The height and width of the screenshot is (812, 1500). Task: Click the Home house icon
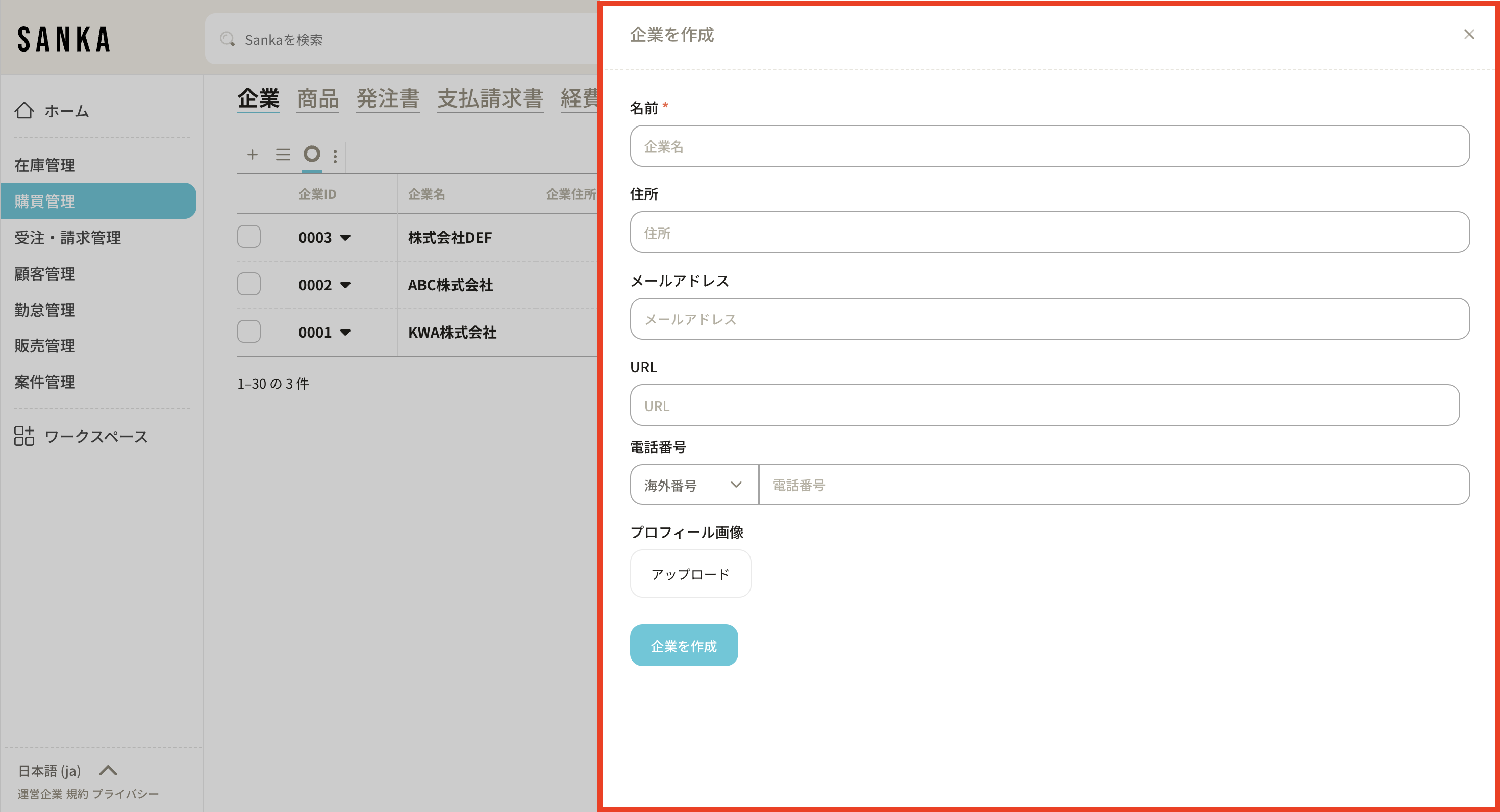coord(24,111)
